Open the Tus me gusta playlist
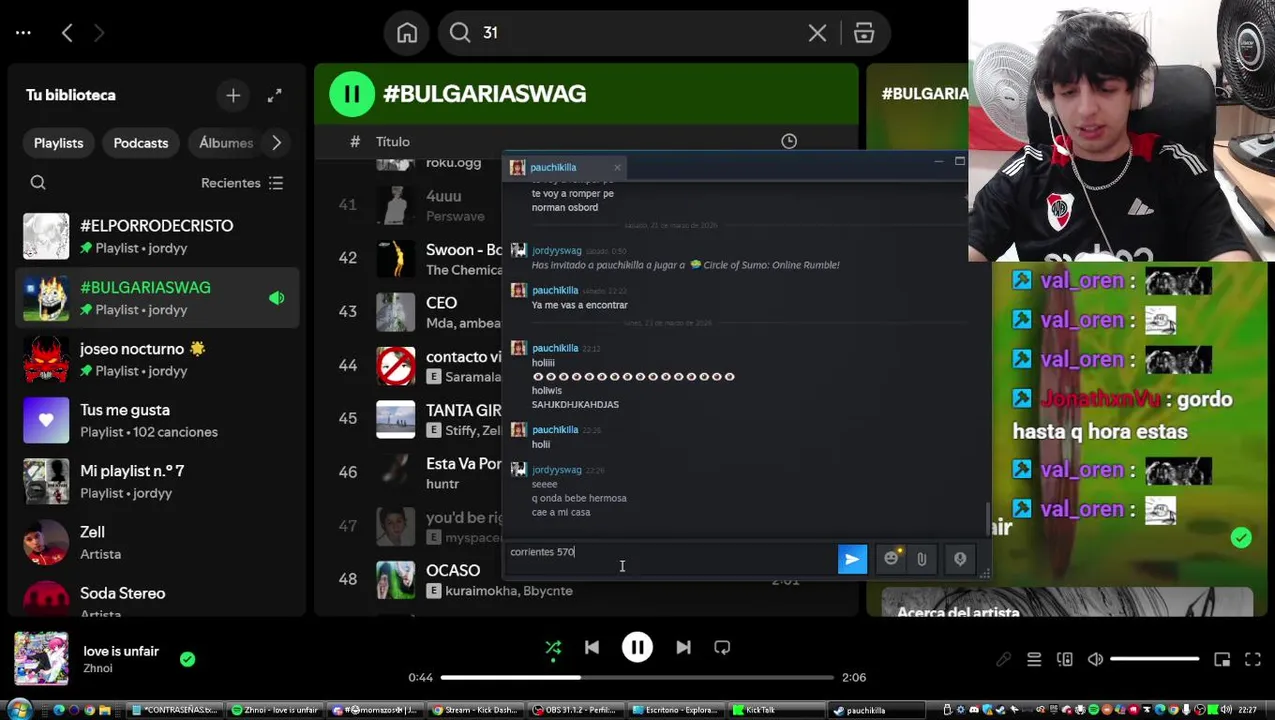Image resolution: width=1275 pixels, height=720 pixels. [157, 421]
